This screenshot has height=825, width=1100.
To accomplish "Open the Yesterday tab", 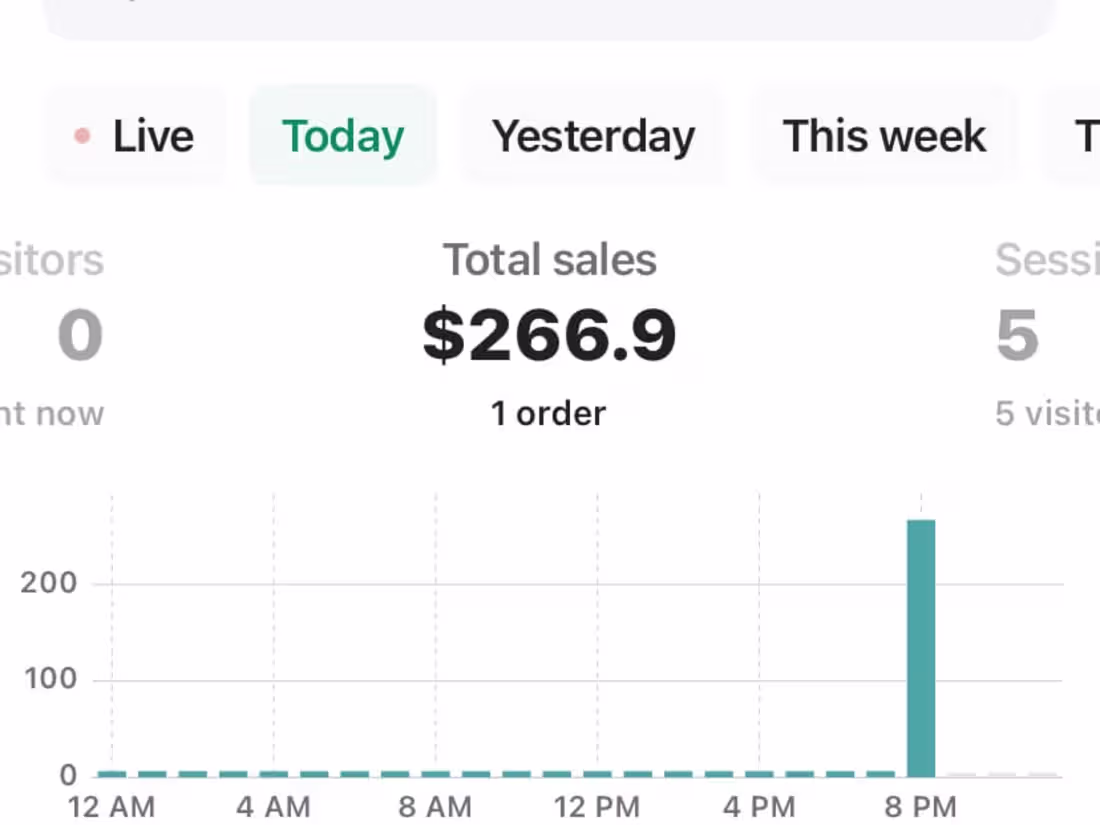I will (x=593, y=136).
